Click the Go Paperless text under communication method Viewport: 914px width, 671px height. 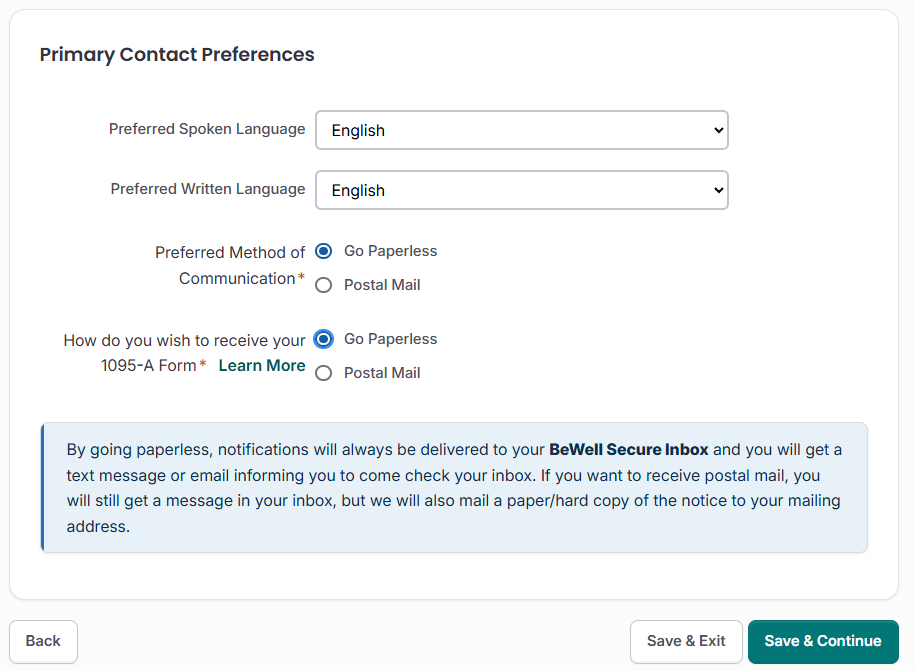click(x=390, y=251)
